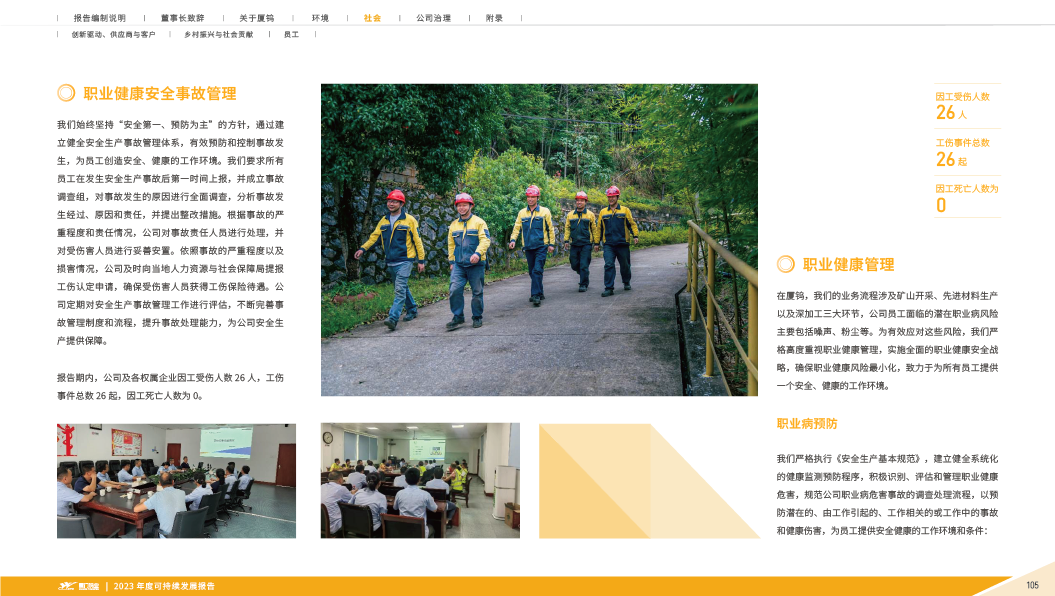Open the 报告编制说明 navigation tab

point(99,18)
